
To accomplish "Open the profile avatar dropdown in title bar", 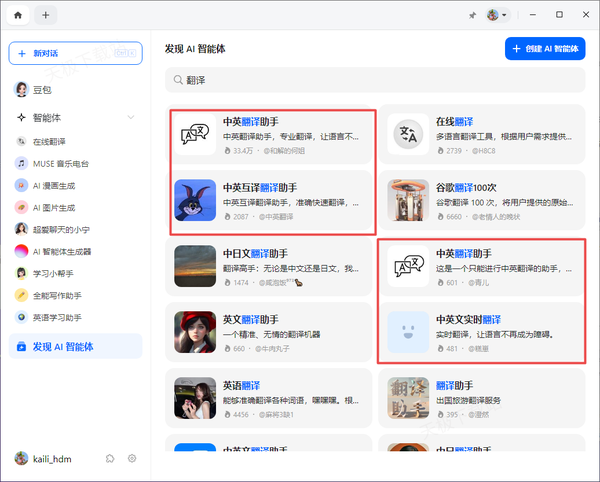I will tap(497, 15).
